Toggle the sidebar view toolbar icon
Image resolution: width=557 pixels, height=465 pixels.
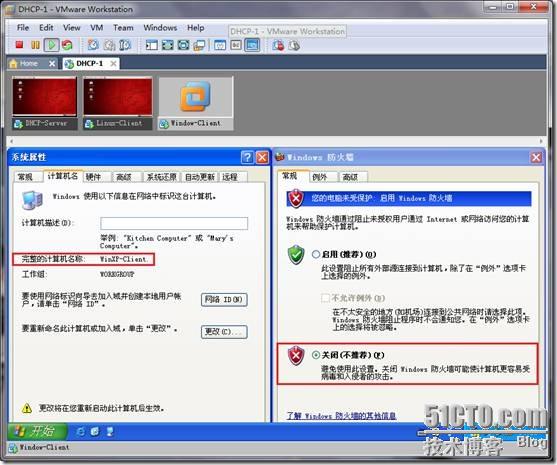[152, 45]
